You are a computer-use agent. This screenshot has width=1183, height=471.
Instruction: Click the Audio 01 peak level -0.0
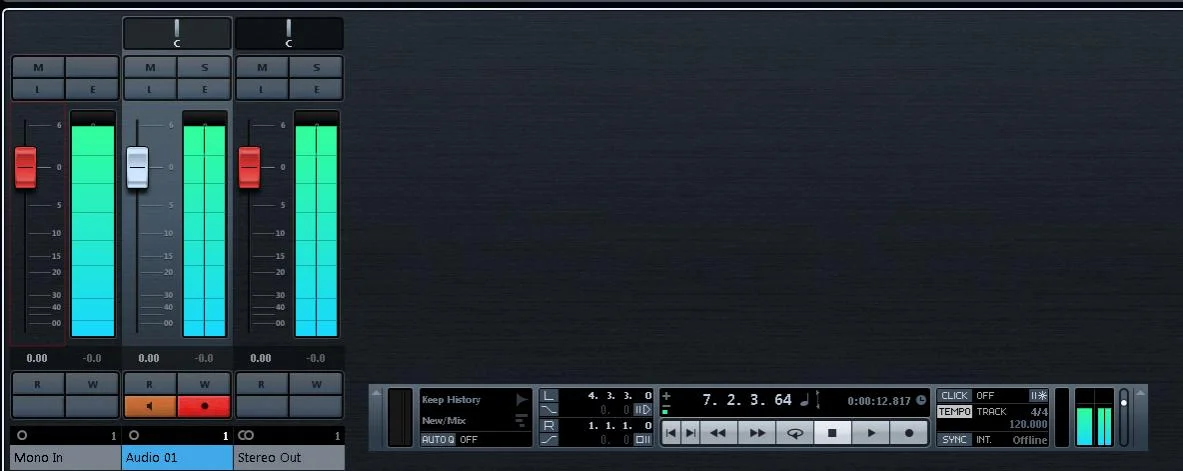click(204, 359)
